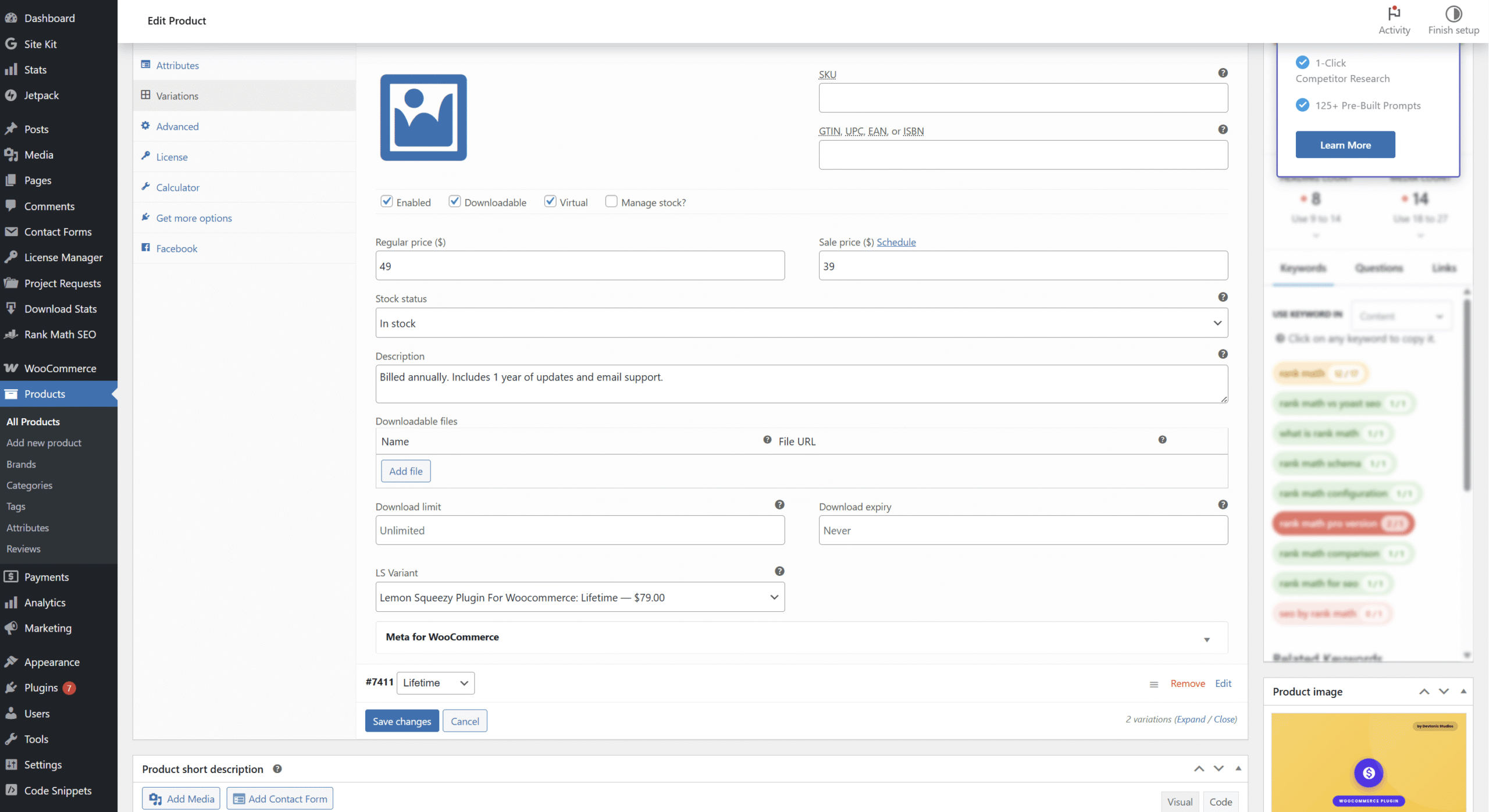Click the Download limit help icon
This screenshot has height=812, width=1489.
point(779,505)
